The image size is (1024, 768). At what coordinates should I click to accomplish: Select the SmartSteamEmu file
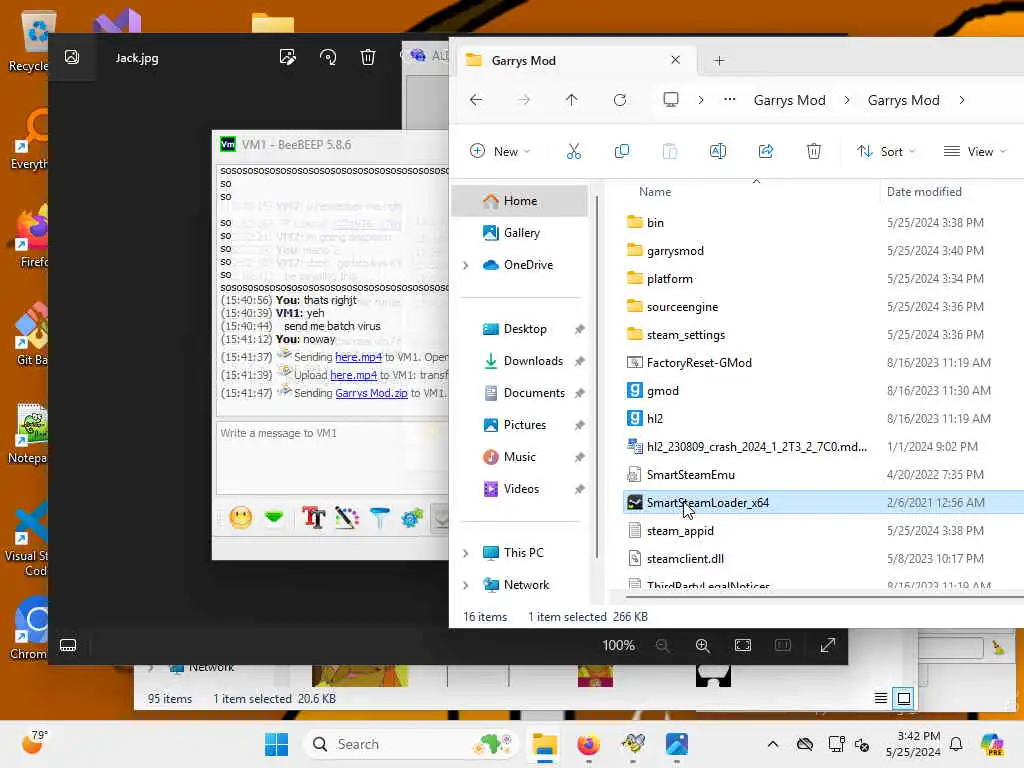point(691,475)
